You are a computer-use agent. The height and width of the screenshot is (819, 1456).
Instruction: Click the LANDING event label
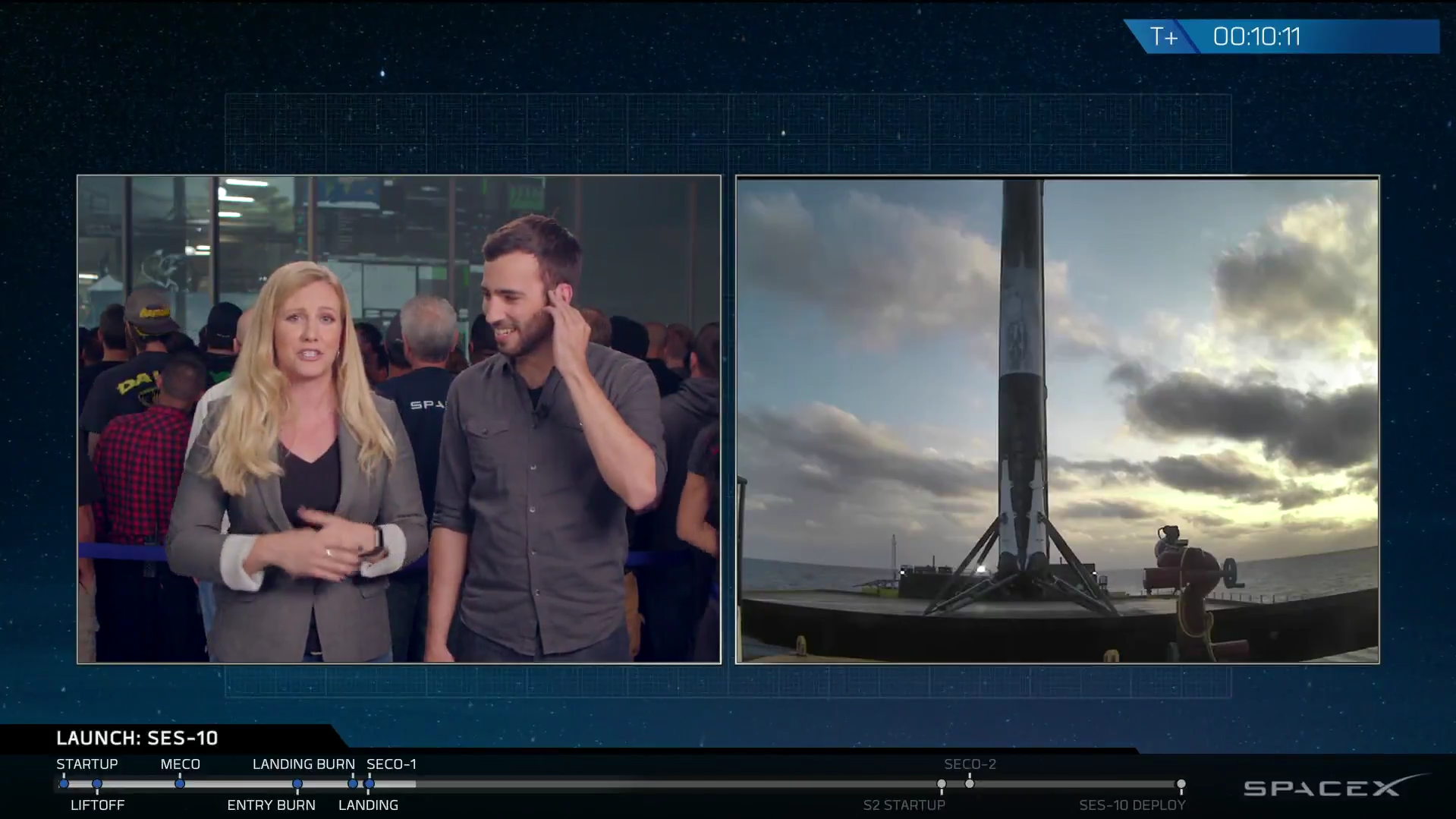[x=368, y=805]
